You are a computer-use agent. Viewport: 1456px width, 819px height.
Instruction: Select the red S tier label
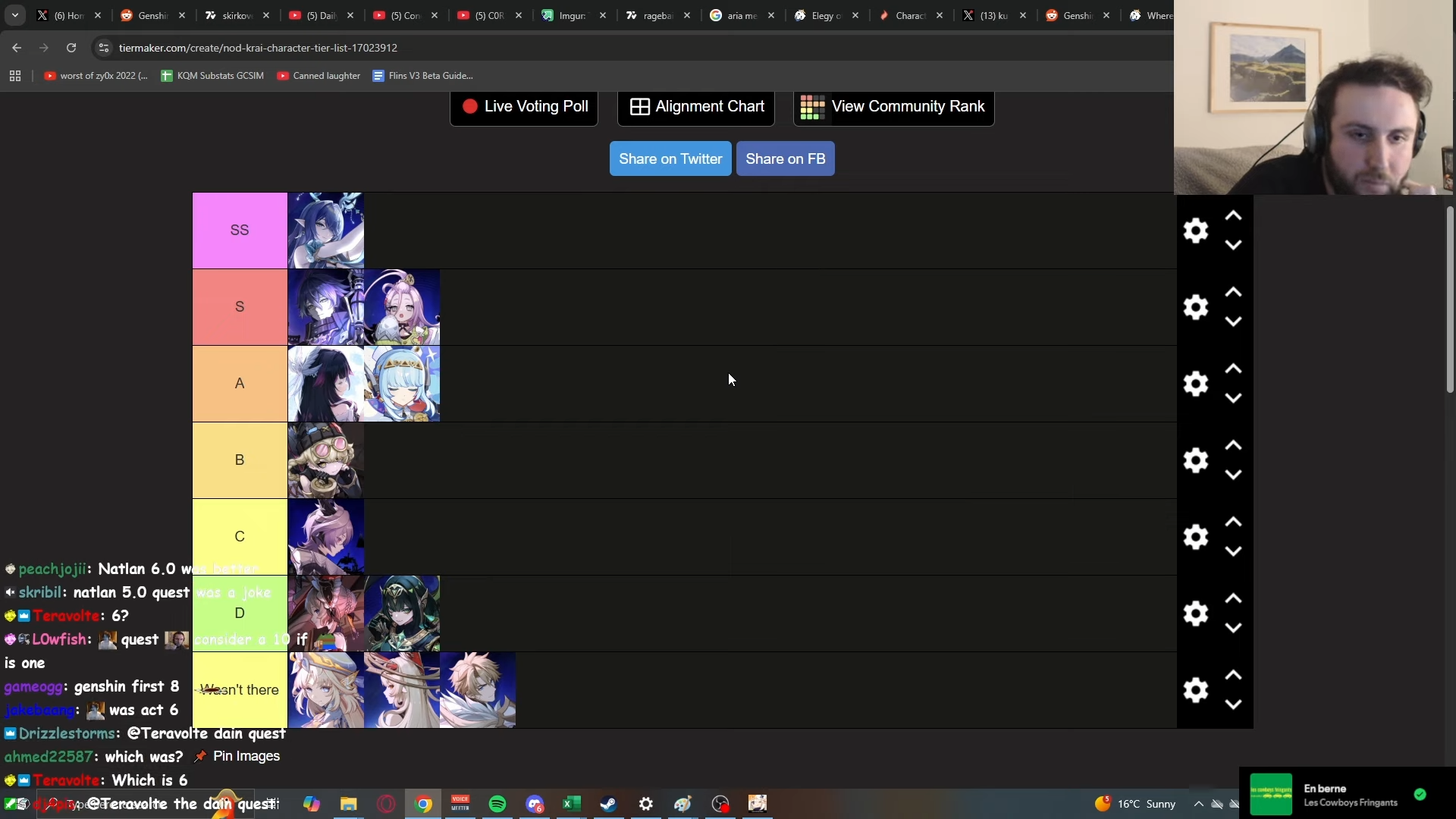240,307
